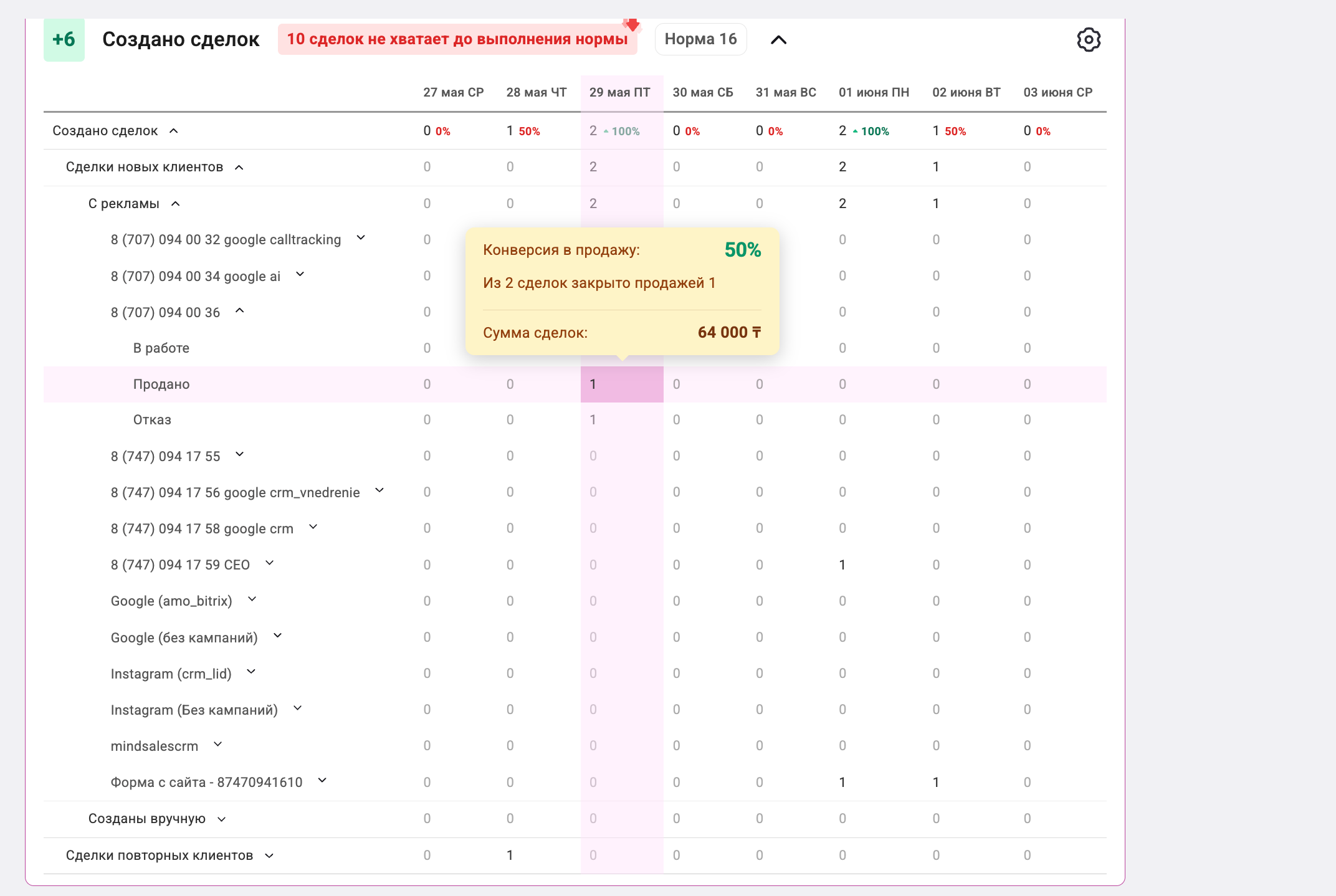Select the 28 мая ЧТ column header
Image resolution: width=1336 pixels, height=896 pixels.
[537, 92]
